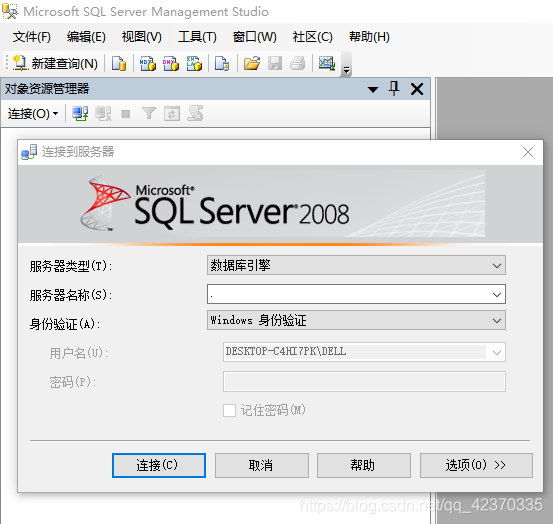Screen dimensions: 553x524
Task: Click the SSMS application icon in title bar
Action: (x=10, y=11)
